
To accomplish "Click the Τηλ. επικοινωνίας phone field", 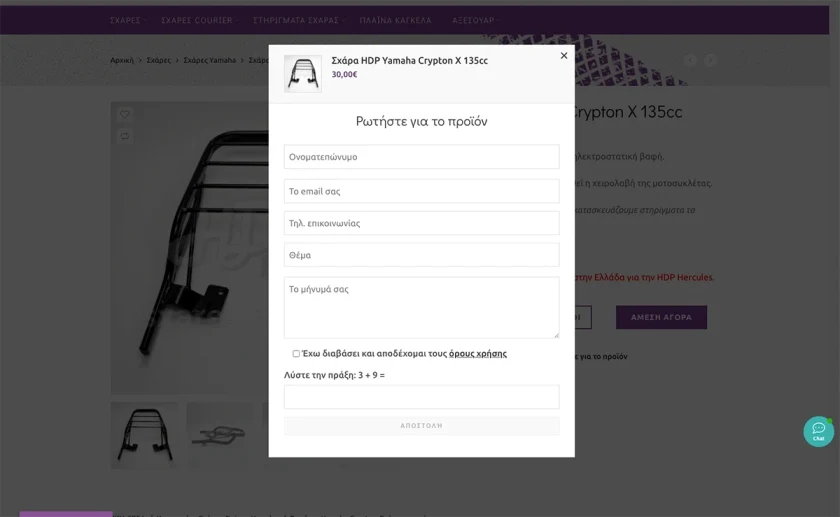I will [422, 223].
